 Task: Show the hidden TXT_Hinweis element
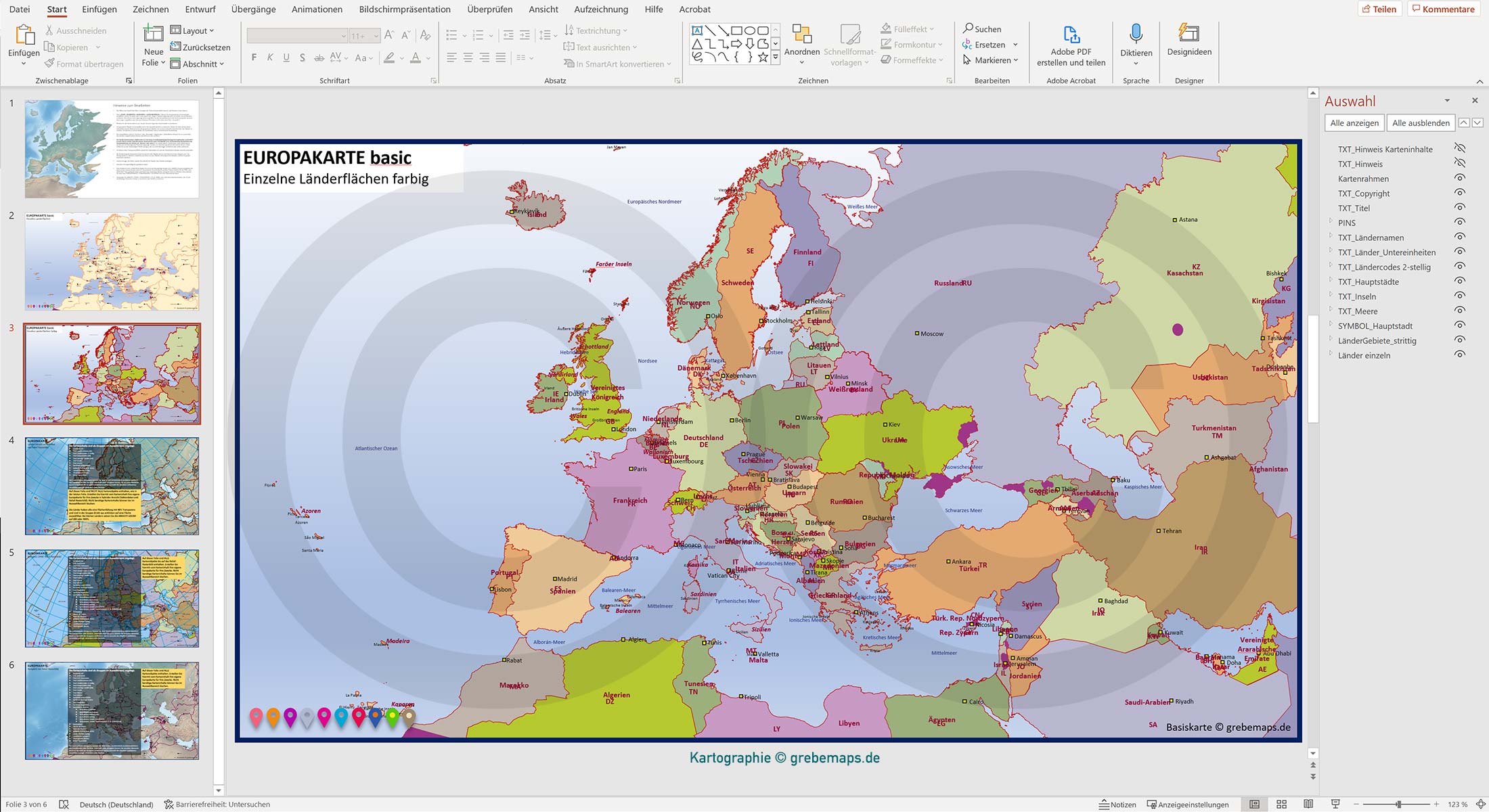coord(1460,164)
